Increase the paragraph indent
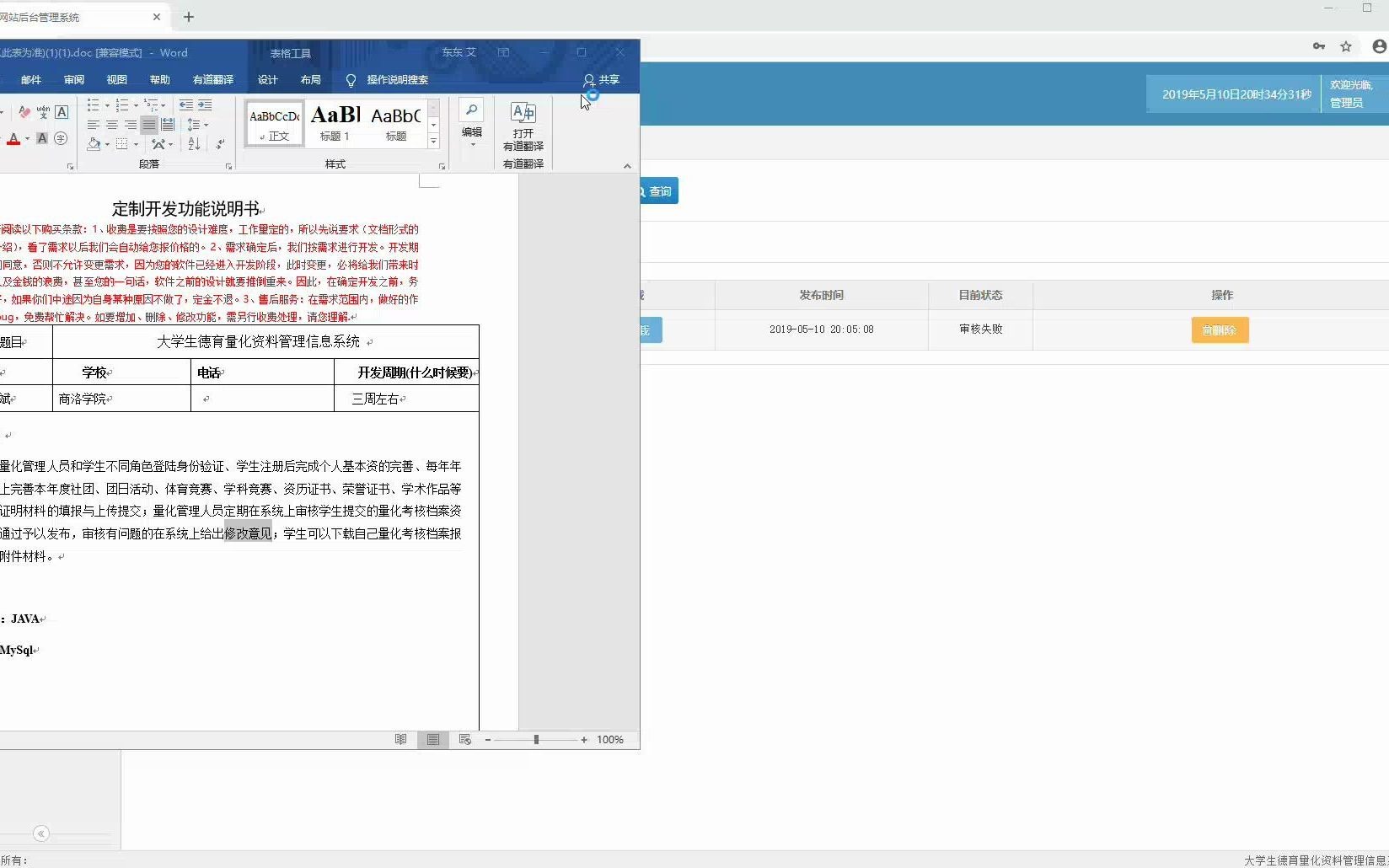The image size is (1389, 868). 205,105
